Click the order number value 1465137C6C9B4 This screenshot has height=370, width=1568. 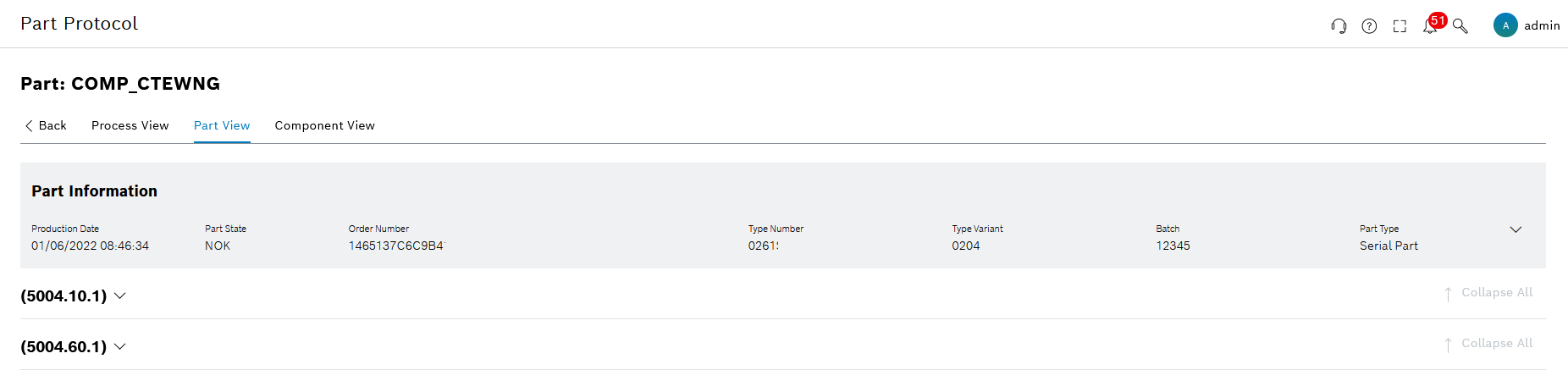click(x=396, y=246)
